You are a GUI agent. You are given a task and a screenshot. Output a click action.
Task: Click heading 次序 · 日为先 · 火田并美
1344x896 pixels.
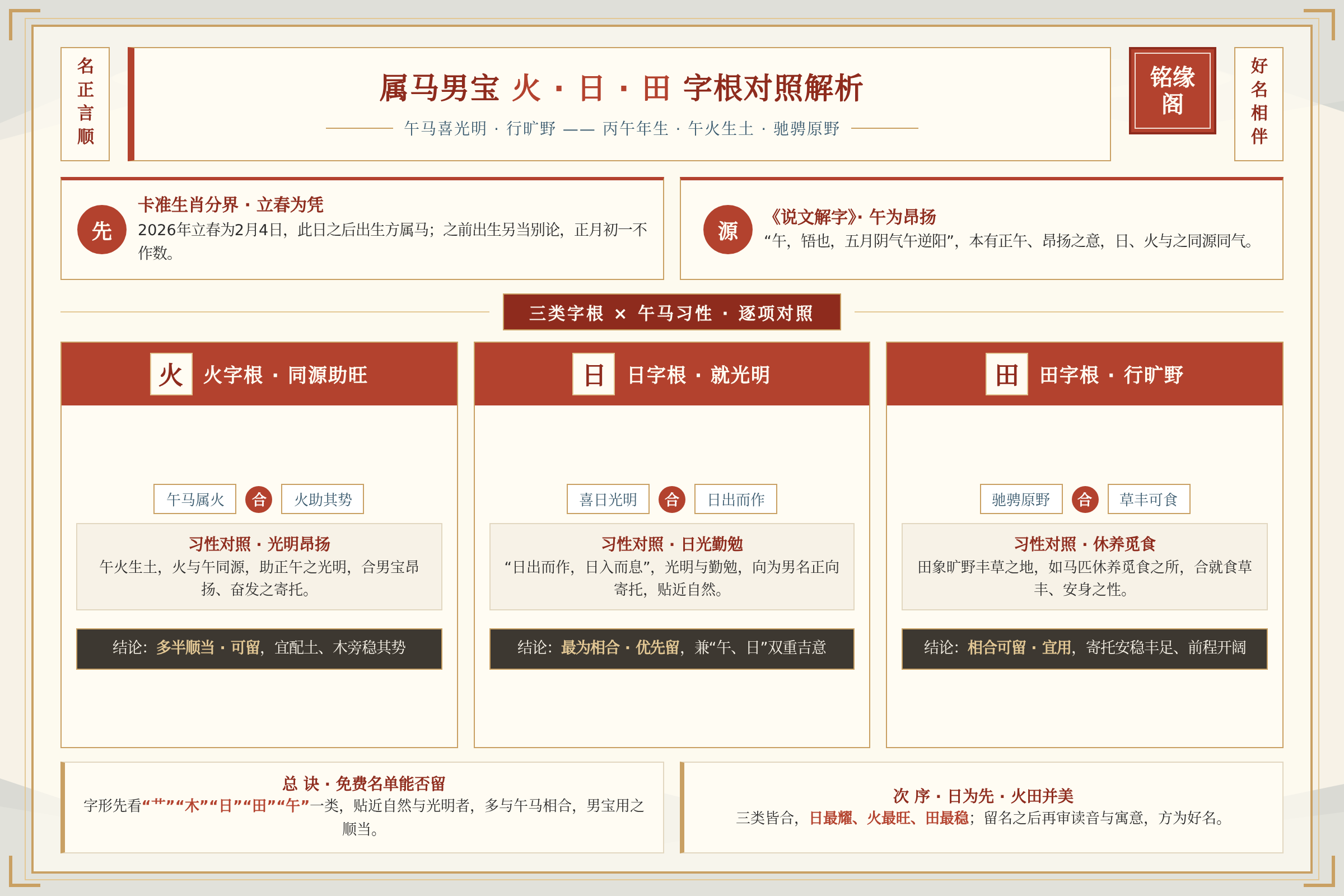tap(983, 796)
